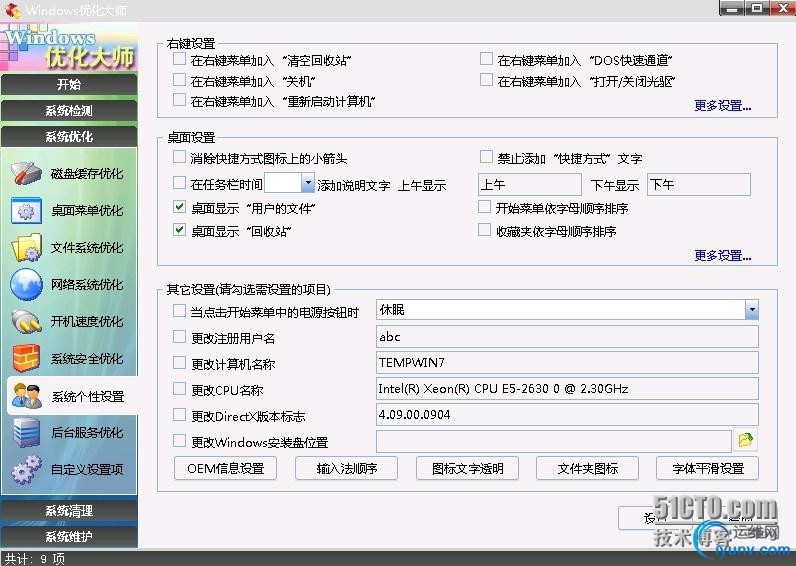Click the 上午 display text field
This screenshot has height=566, width=796.
[529, 184]
